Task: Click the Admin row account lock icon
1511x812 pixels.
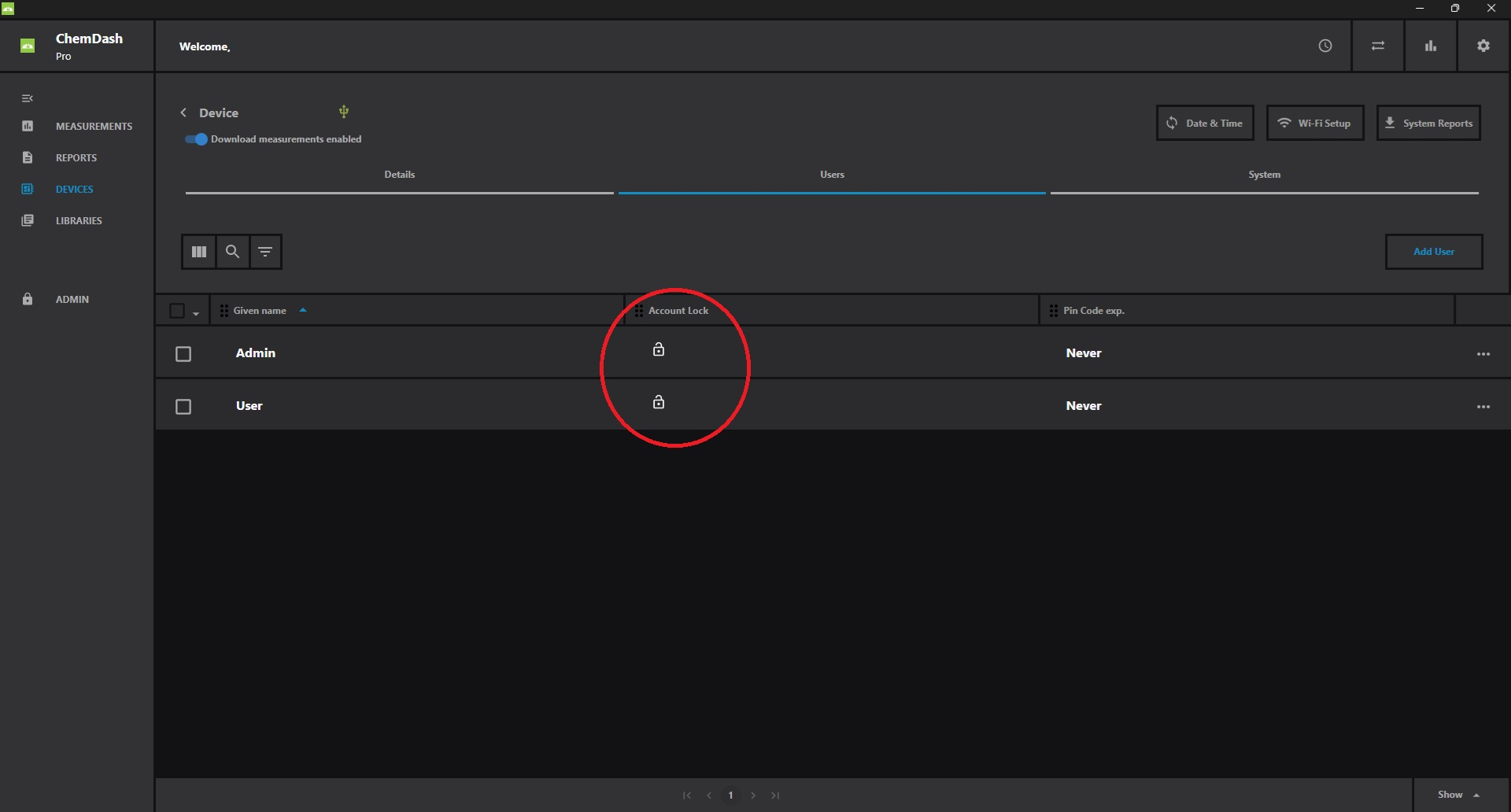Action: tap(659, 350)
